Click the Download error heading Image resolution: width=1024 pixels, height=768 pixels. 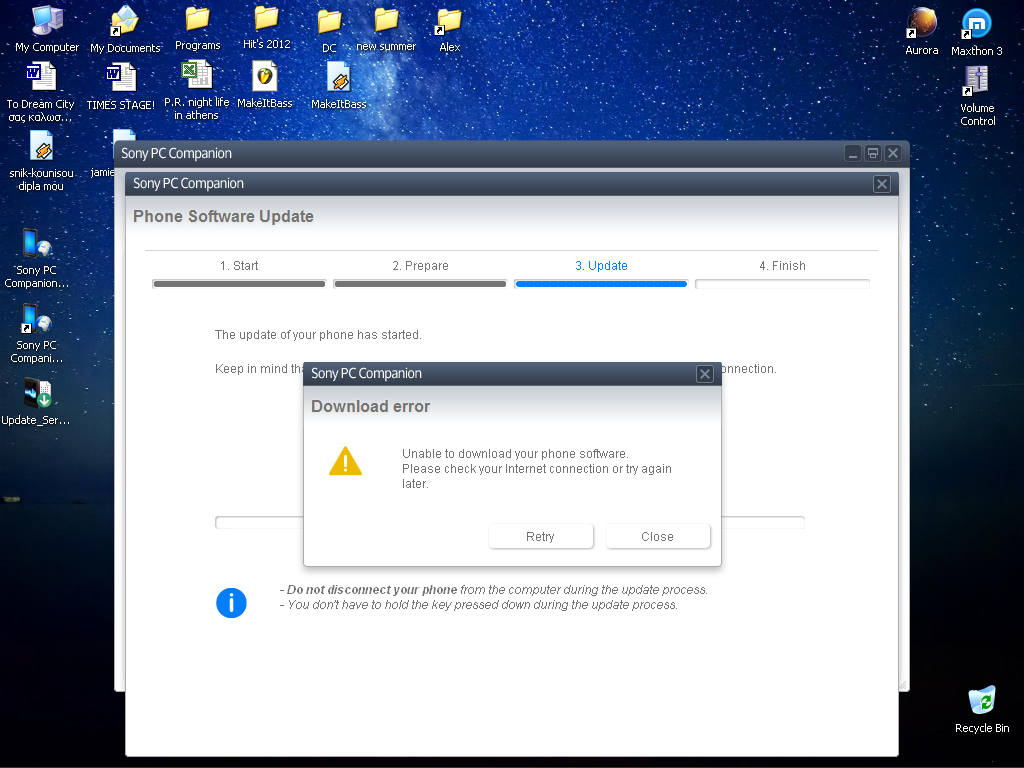point(370,406)
